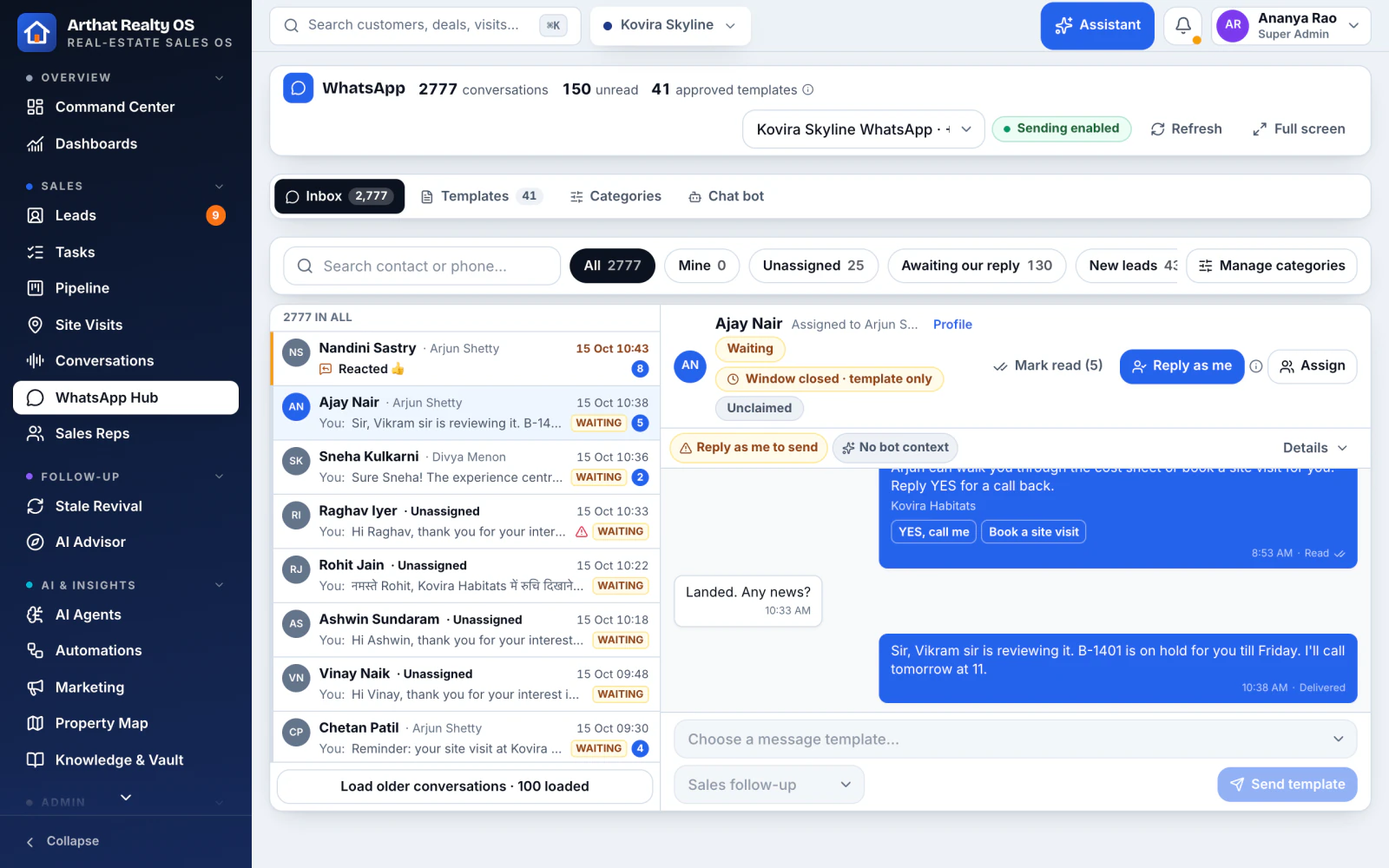This screenshot has height=868, width=1389.
Task: Select the Inbox tab
Action: point(339,196)
